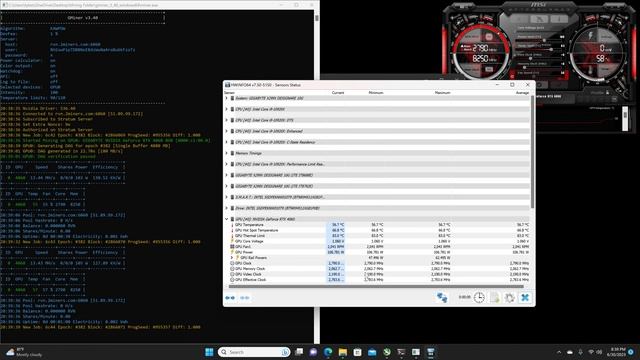Open the Windows Start menu

click(x=209, y=352)
